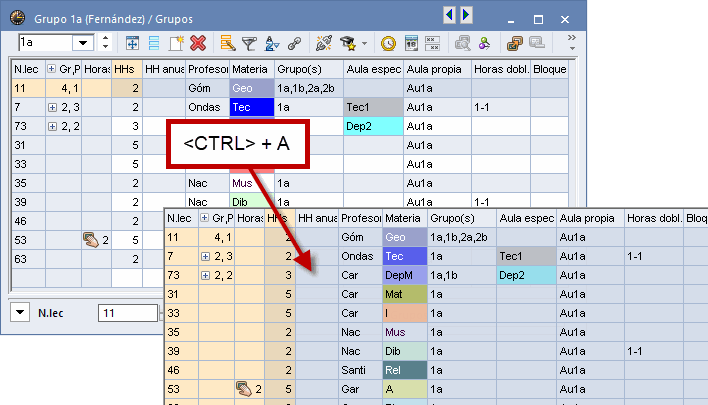Click the yellow clock icon
708x405 pixels.
388,43
